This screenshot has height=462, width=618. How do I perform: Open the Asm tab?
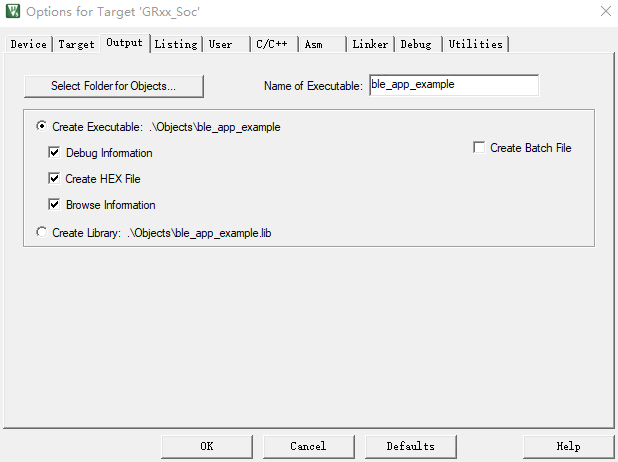pyautogui.click(x=322, y=44)
